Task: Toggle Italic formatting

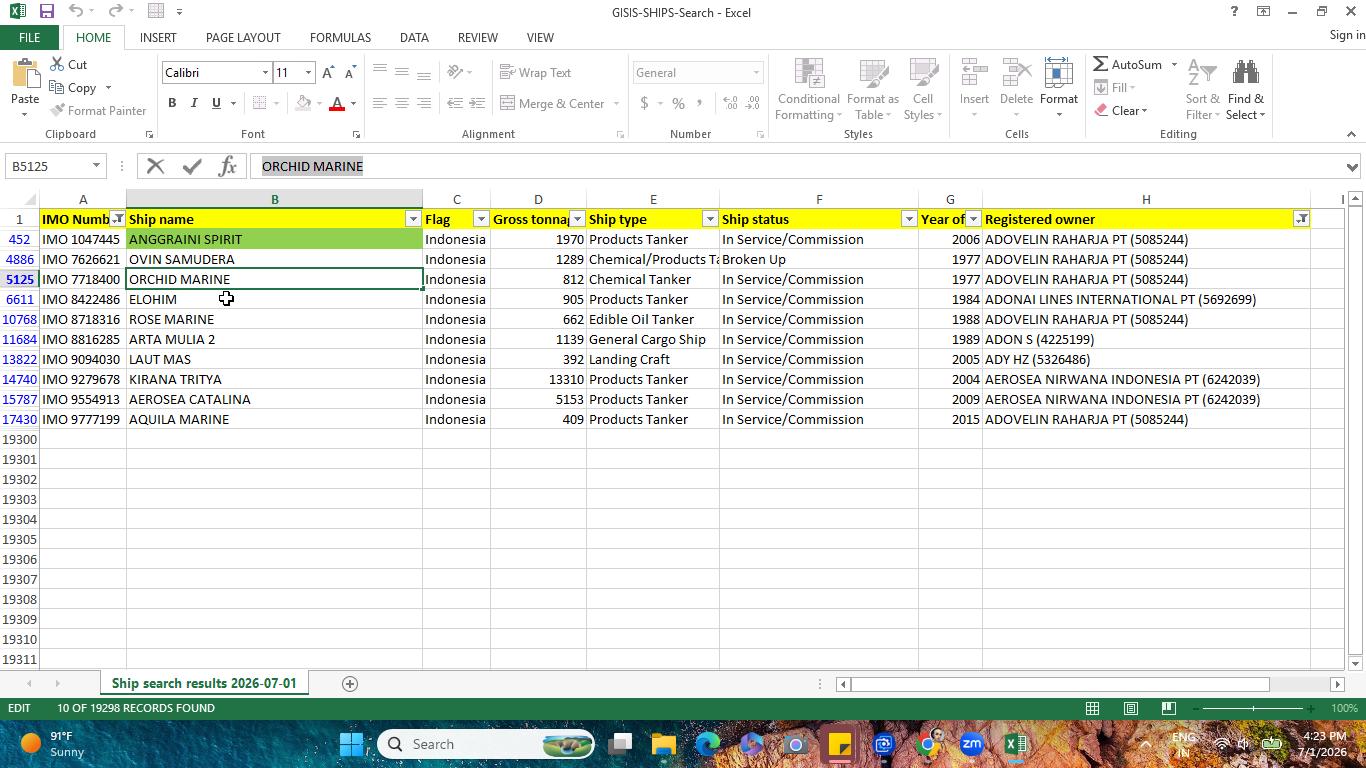Action: pos(194,103)
